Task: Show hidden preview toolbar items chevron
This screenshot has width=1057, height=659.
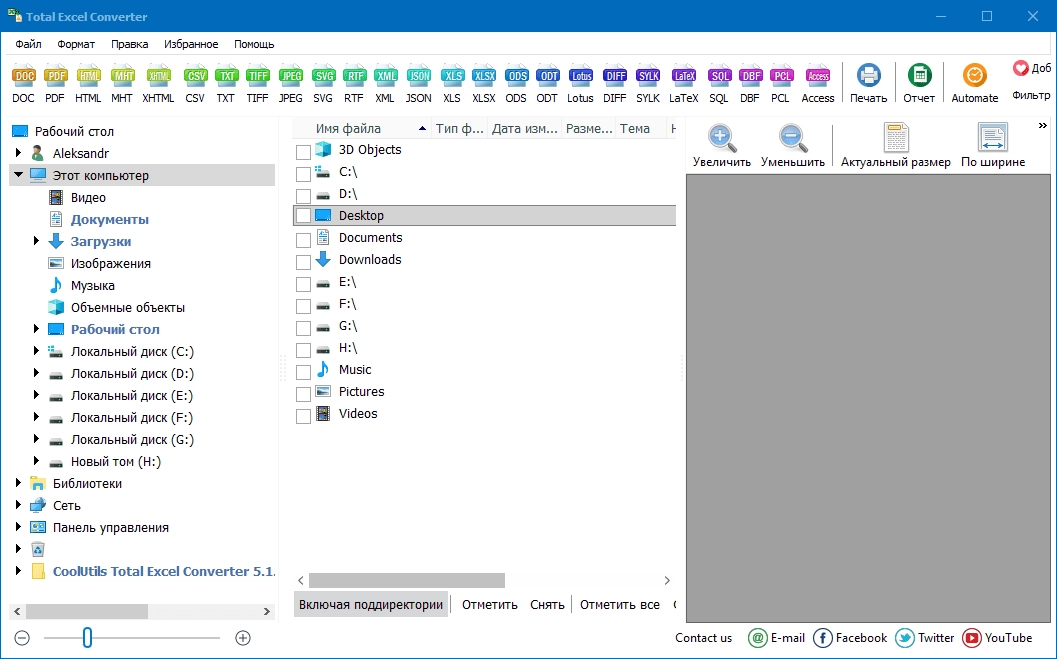Action: 1043,126
